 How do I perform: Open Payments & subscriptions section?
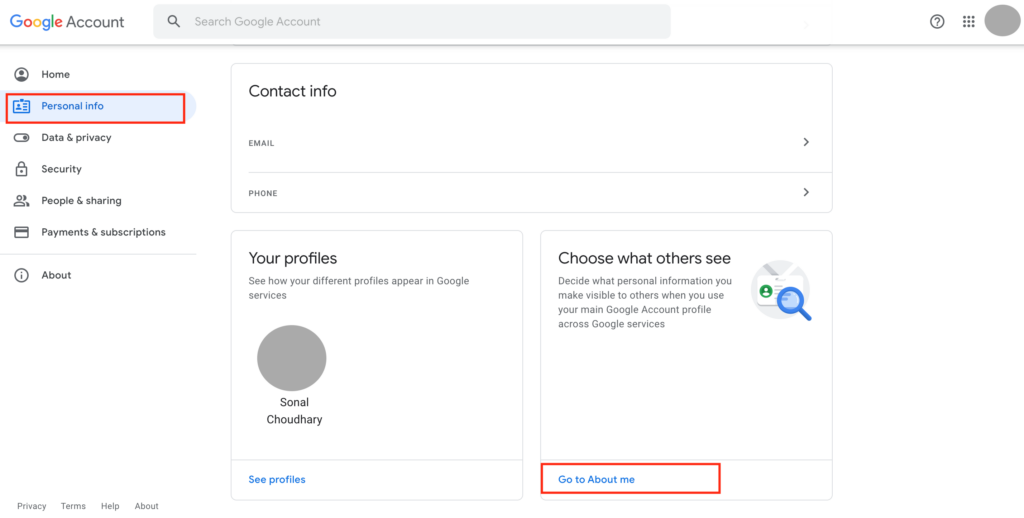(103, 232)
